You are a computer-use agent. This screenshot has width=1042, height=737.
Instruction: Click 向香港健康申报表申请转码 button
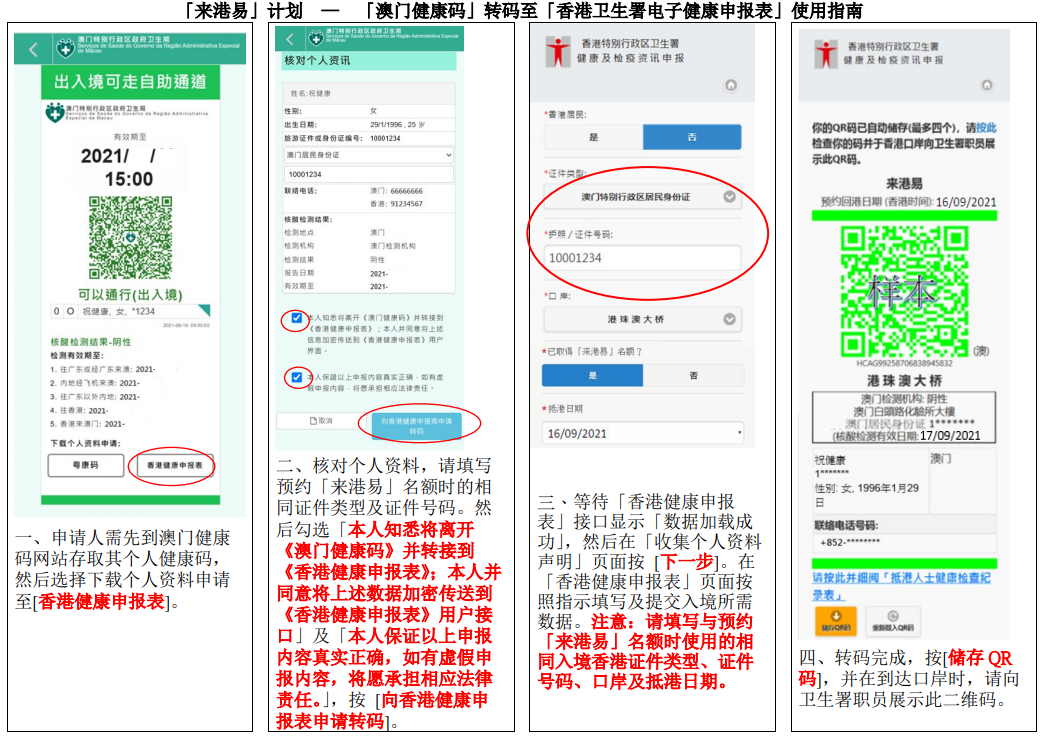pyautogui.click(x=417, y=425)
